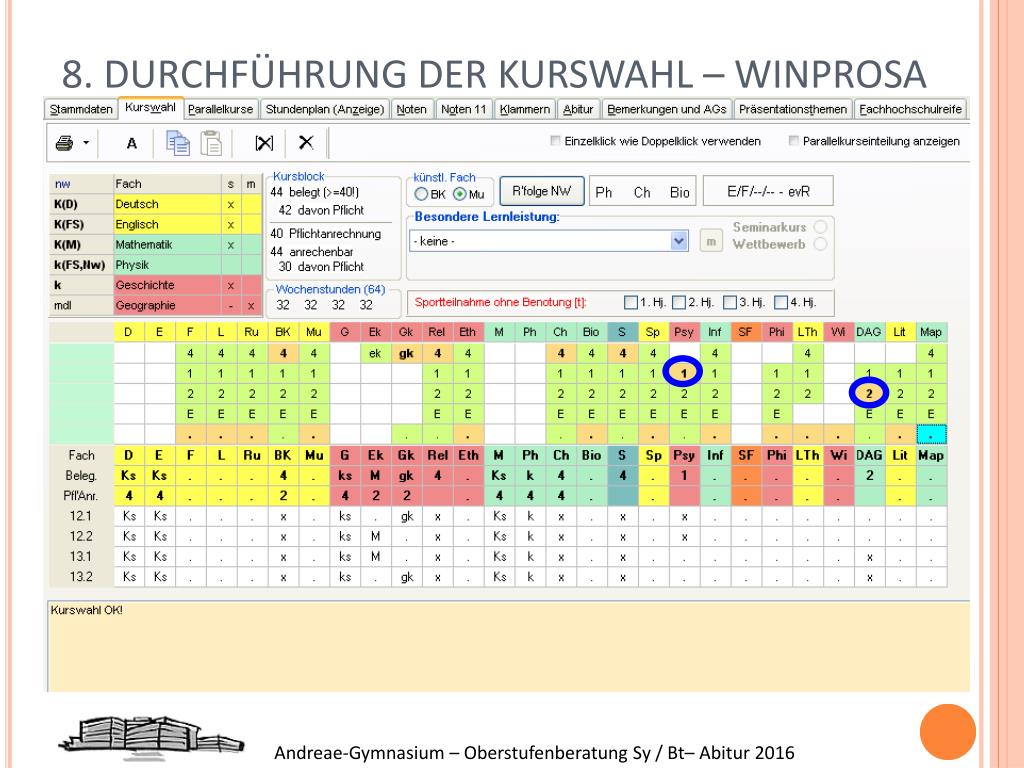Open the Klammern tab
1024x768 pixels.
coord(524,109)
